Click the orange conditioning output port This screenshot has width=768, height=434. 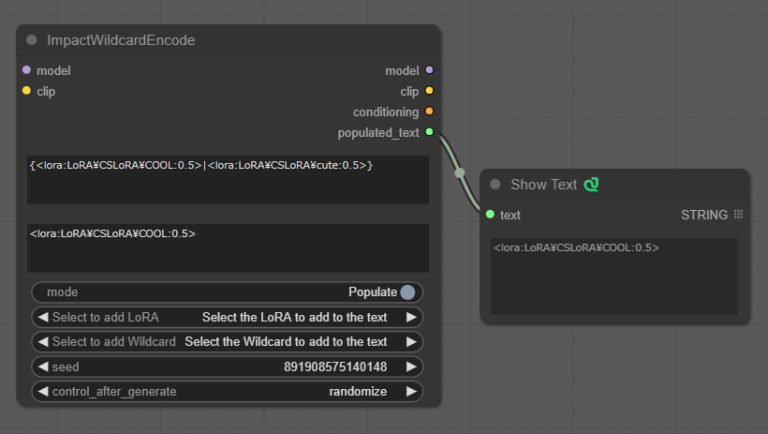[429, 111]
